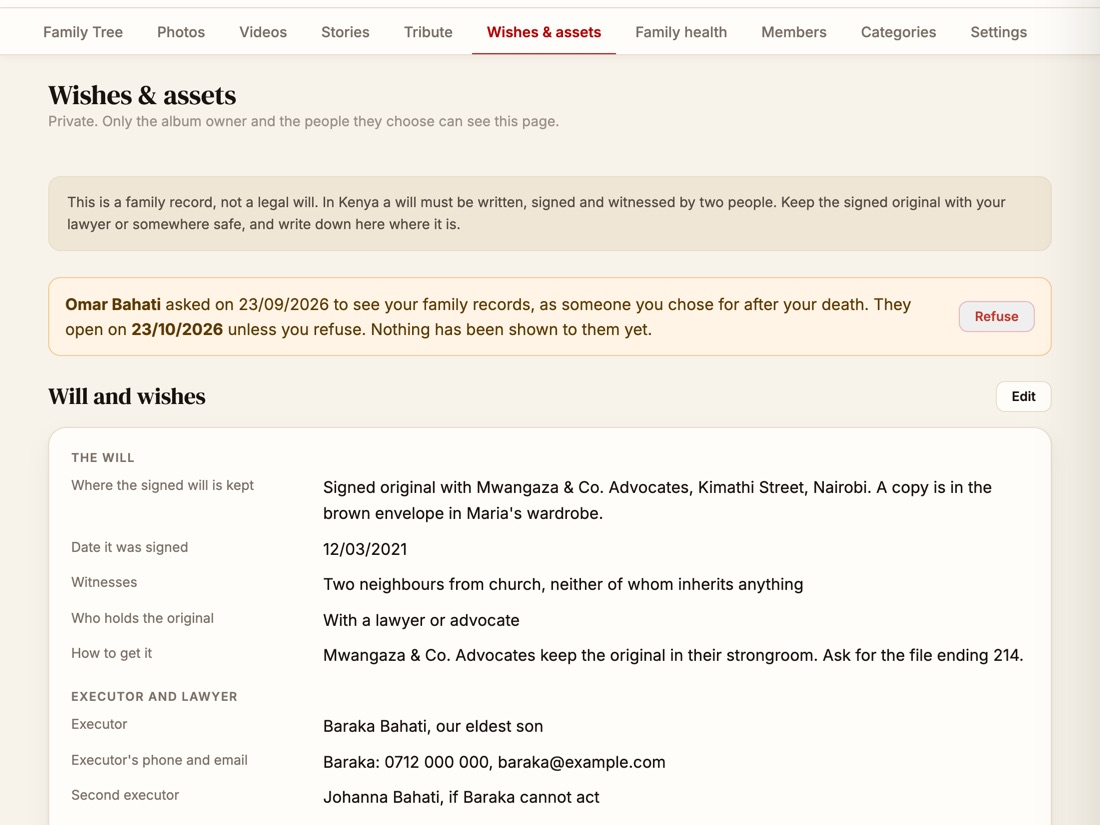
Task: Click the 'Who holds the original' label
Action: (x=142, y=618)
